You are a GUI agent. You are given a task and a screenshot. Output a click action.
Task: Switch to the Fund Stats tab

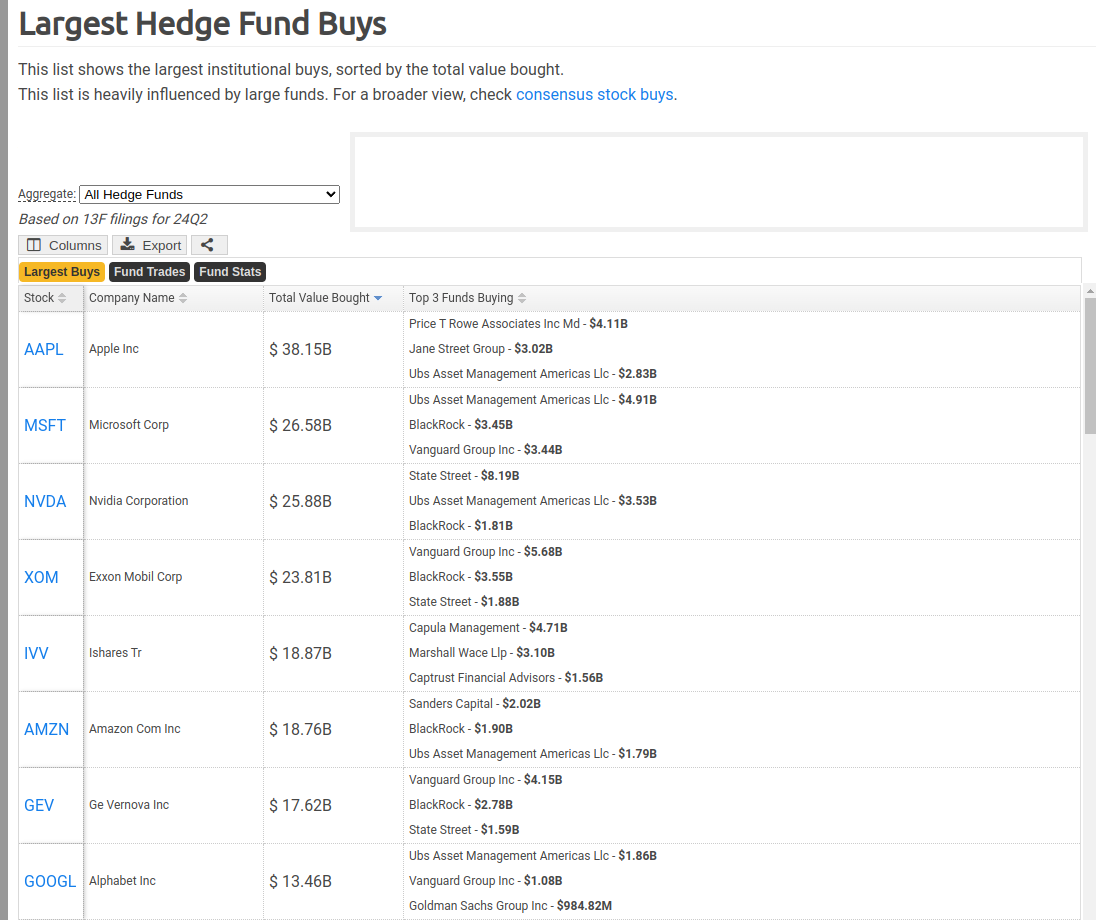click(230, 272)
